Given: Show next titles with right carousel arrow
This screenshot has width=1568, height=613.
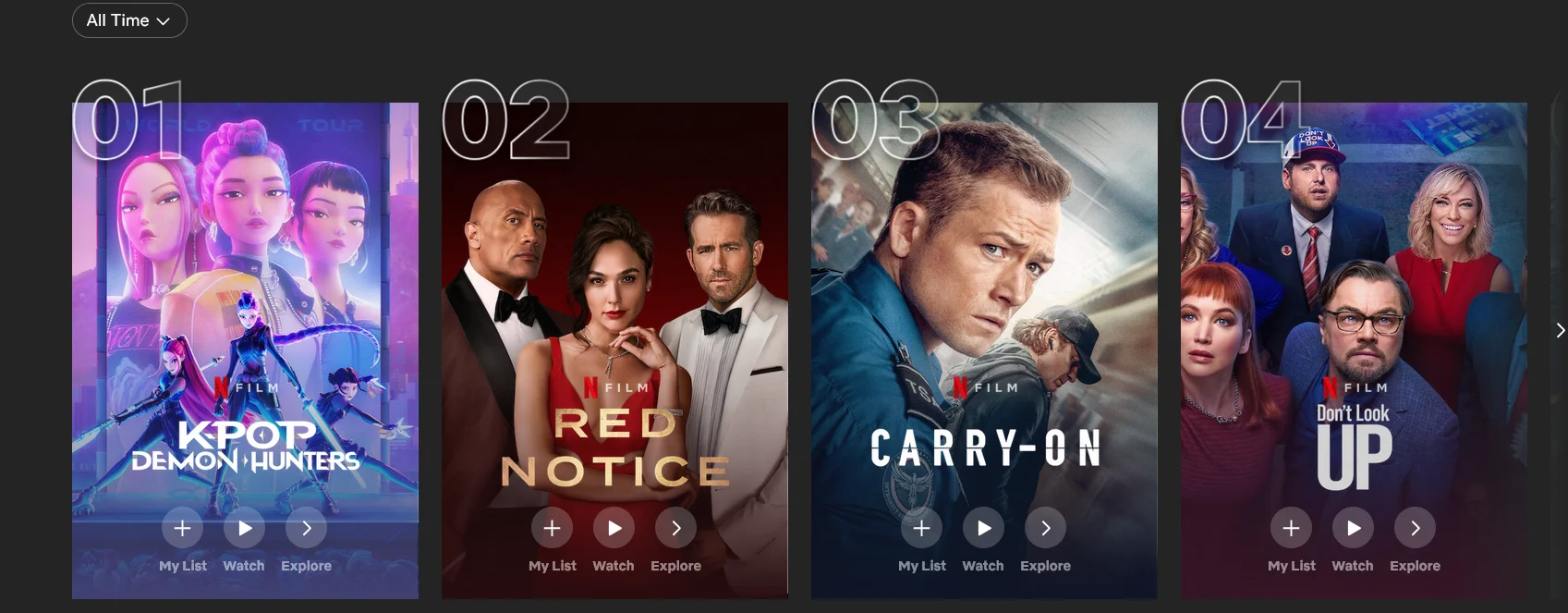Looking at the screenshot, I should point(1560,330).
